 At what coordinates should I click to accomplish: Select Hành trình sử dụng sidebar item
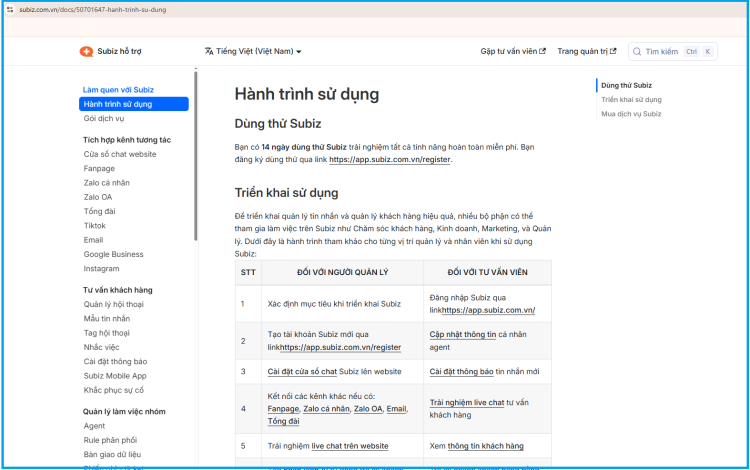coord(133,104)
